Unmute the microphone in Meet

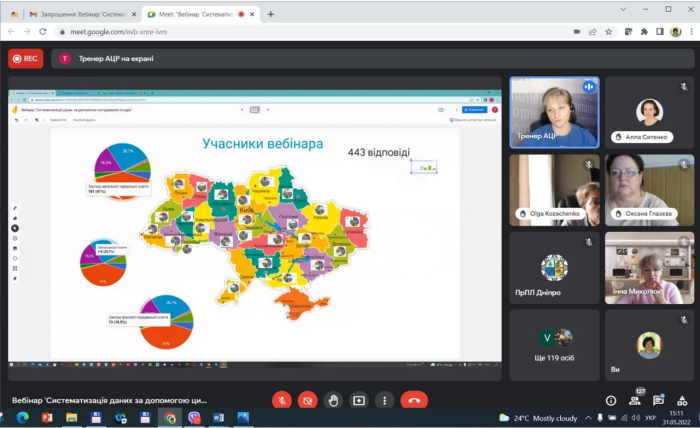(x=282, y=400)
